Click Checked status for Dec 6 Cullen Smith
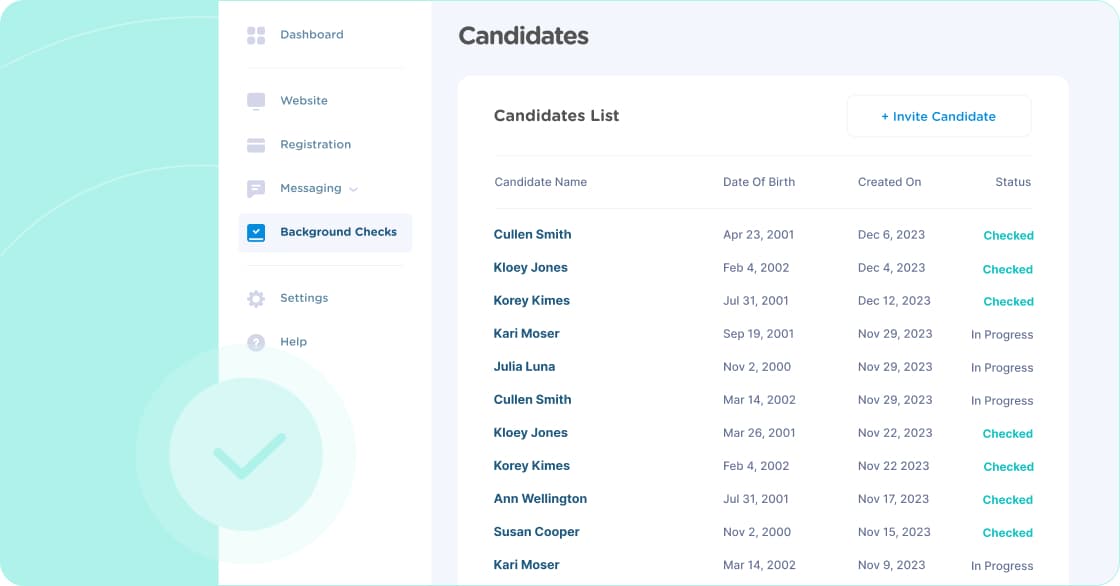 point(1009,236)
